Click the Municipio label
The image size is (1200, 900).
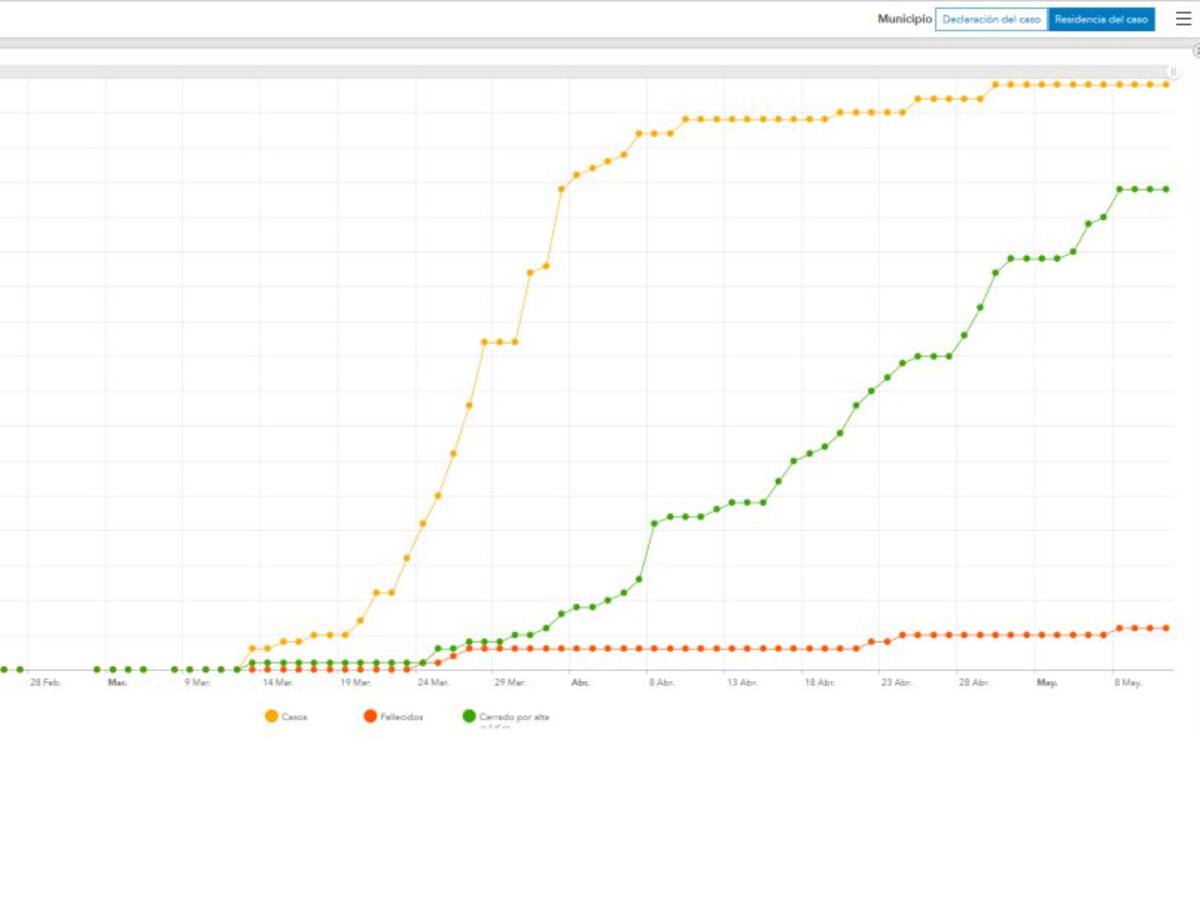904,20
